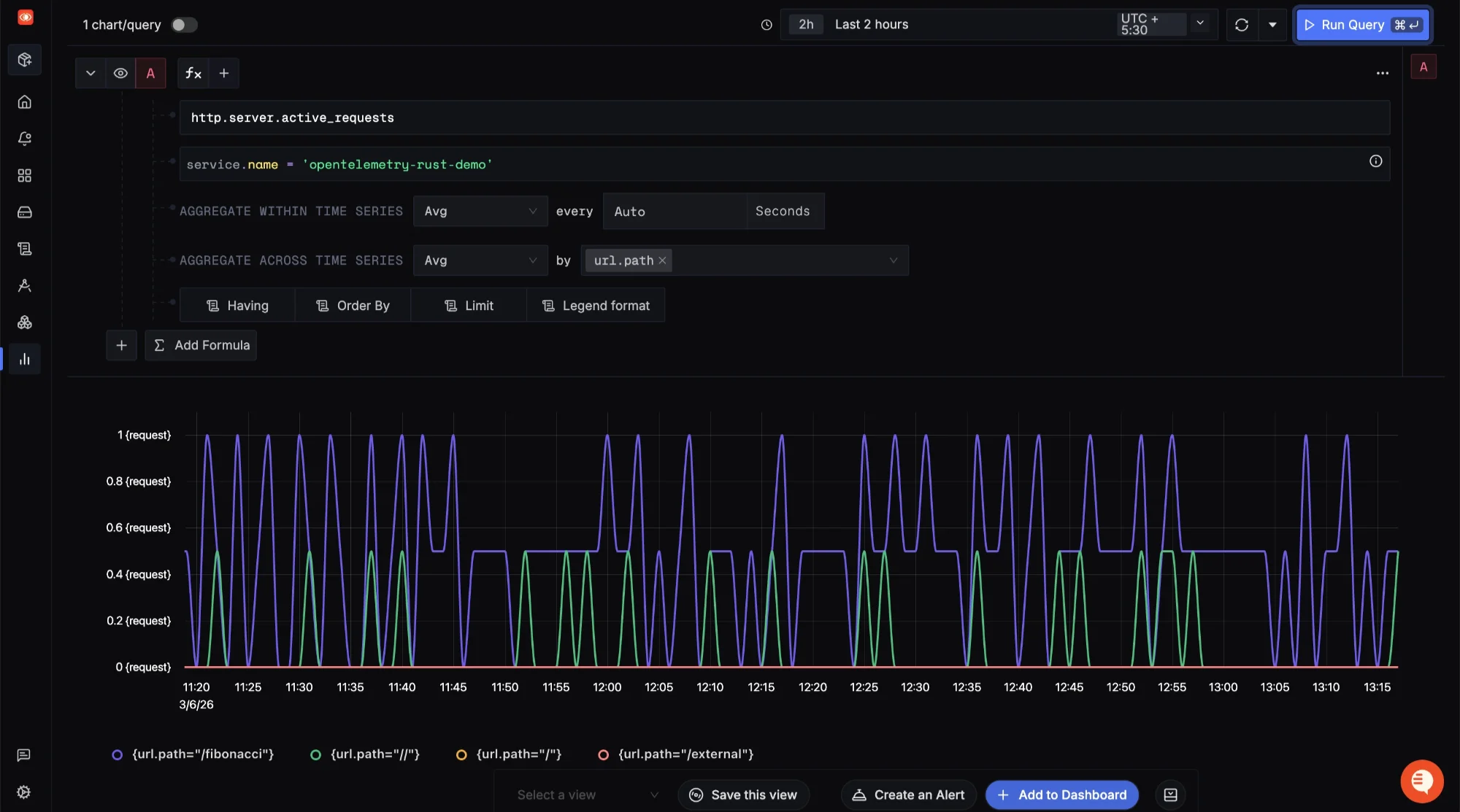Toggle the 1 chart/query switch

(184, 24)
